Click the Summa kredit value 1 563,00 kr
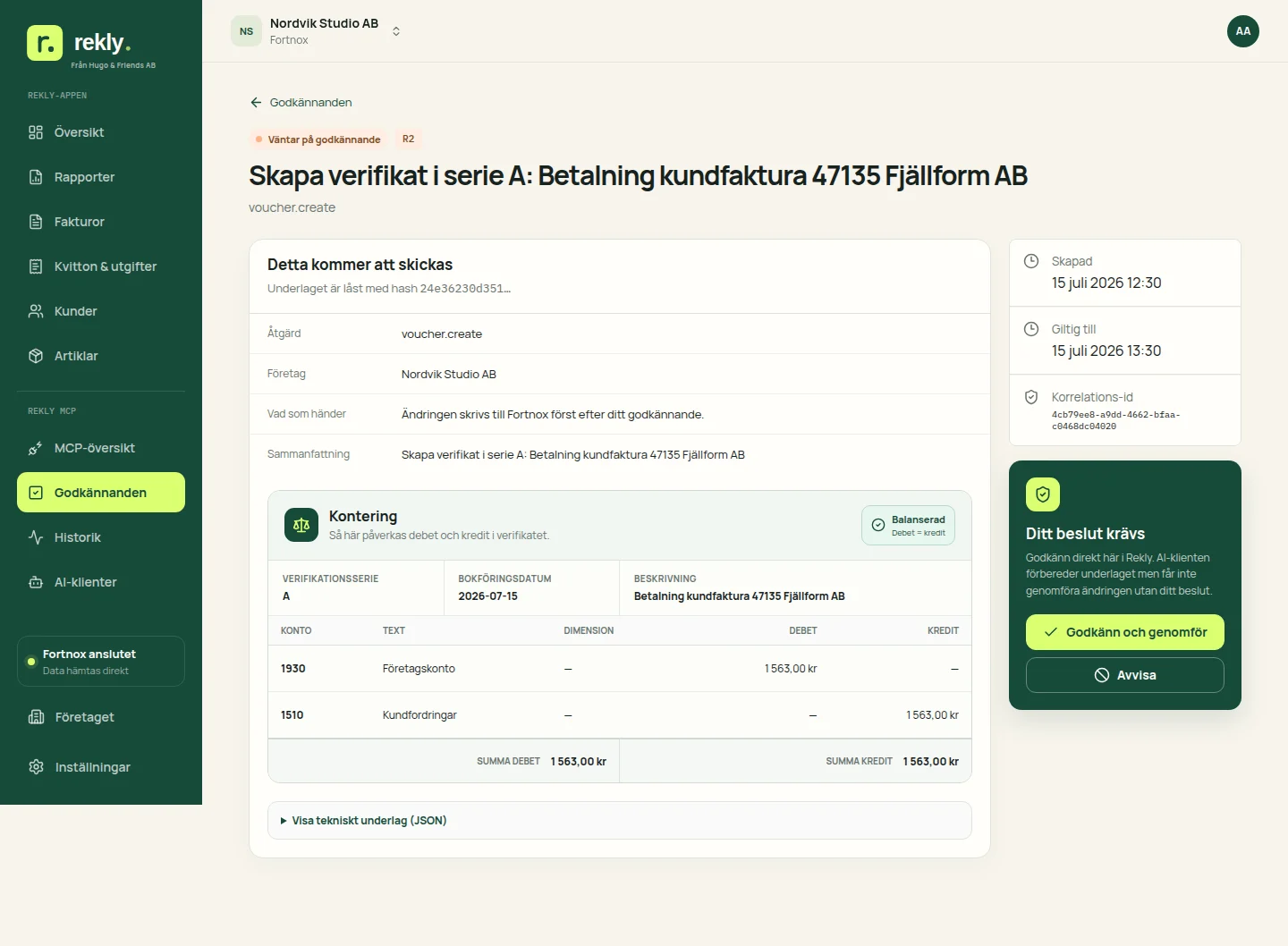 [x=931, y=762]
